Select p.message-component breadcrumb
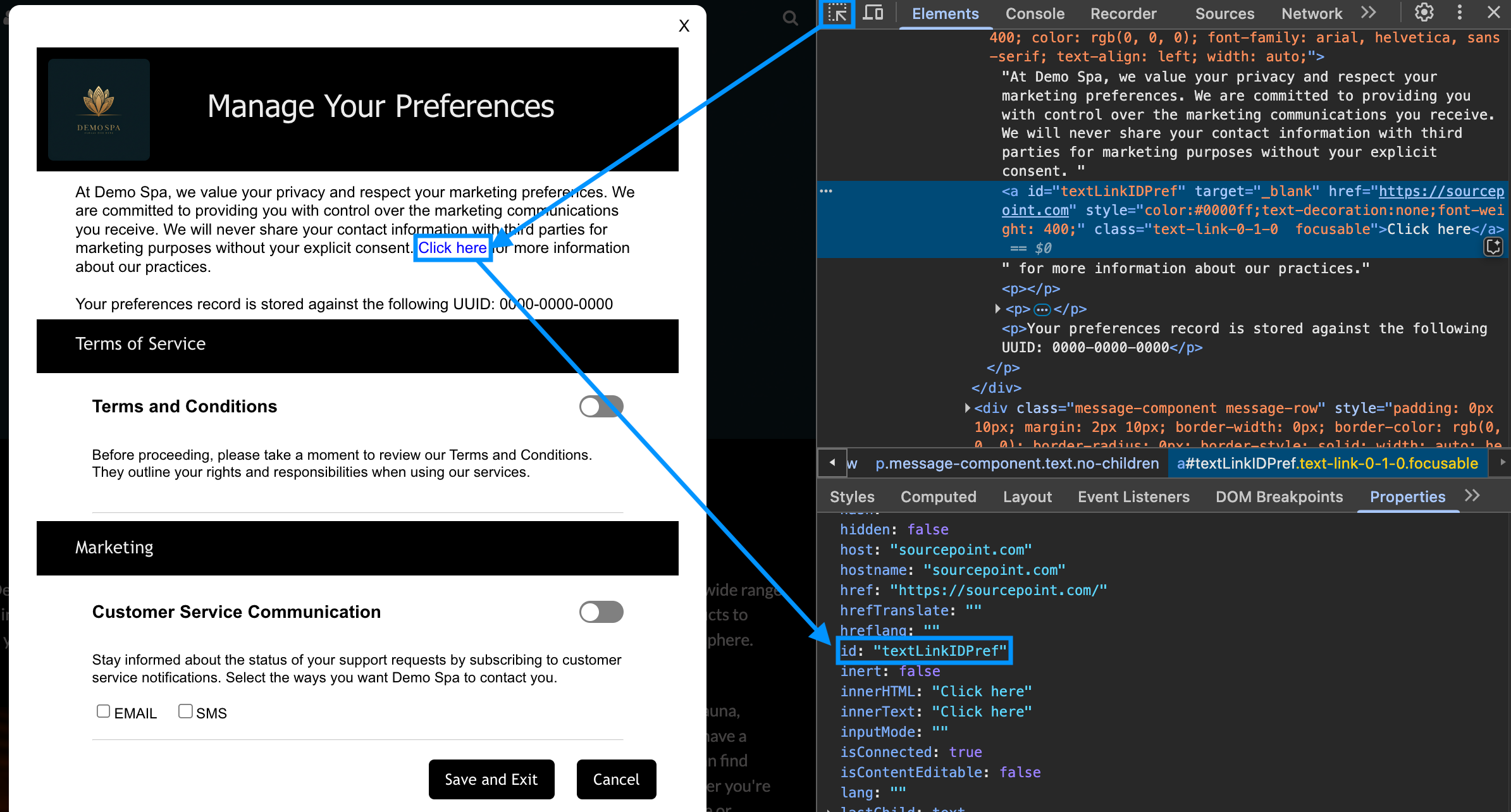The height and width of the screenshot is (812, 1511). click(x=1017, y=464)
